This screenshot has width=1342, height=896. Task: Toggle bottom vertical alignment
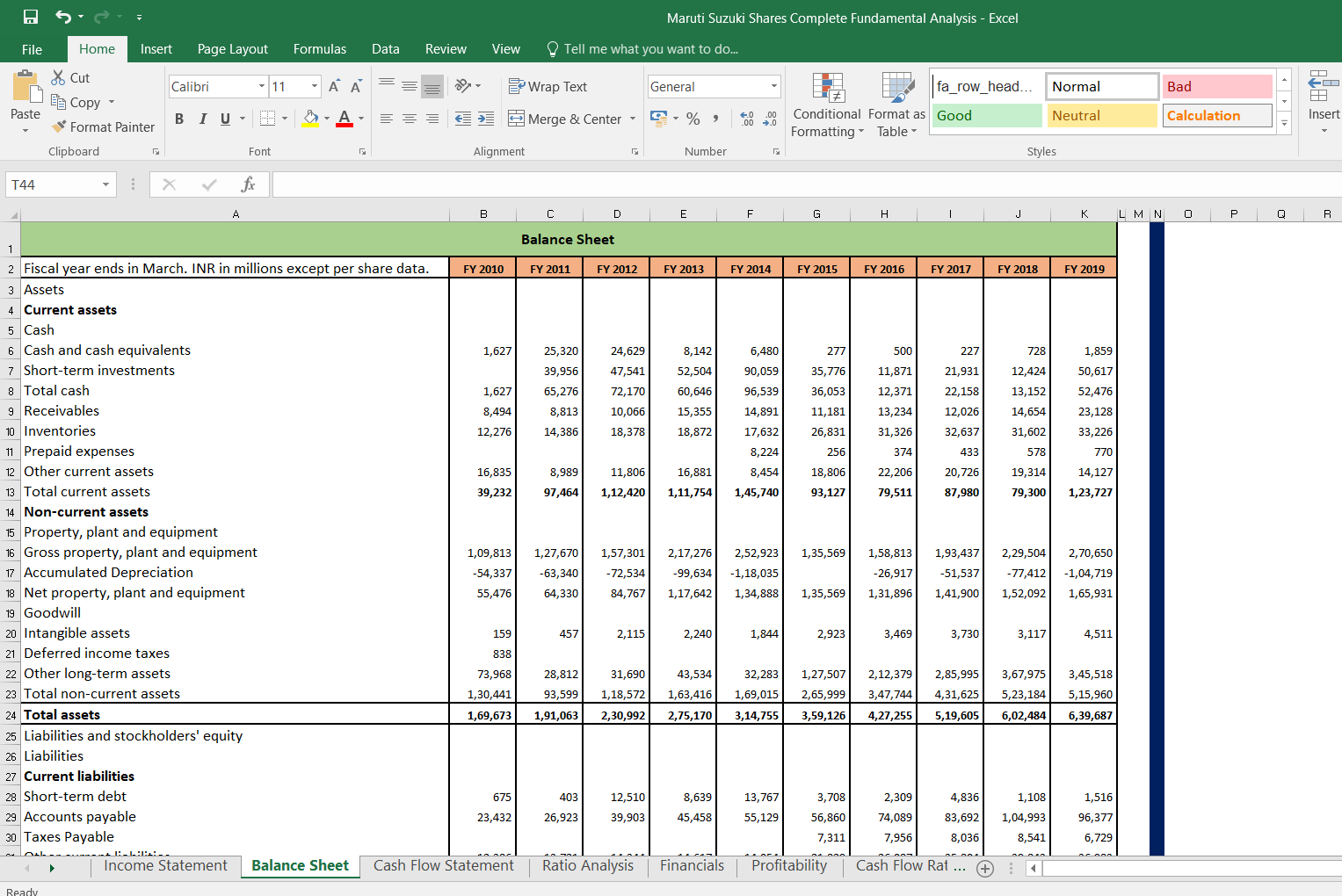(432, 85)
